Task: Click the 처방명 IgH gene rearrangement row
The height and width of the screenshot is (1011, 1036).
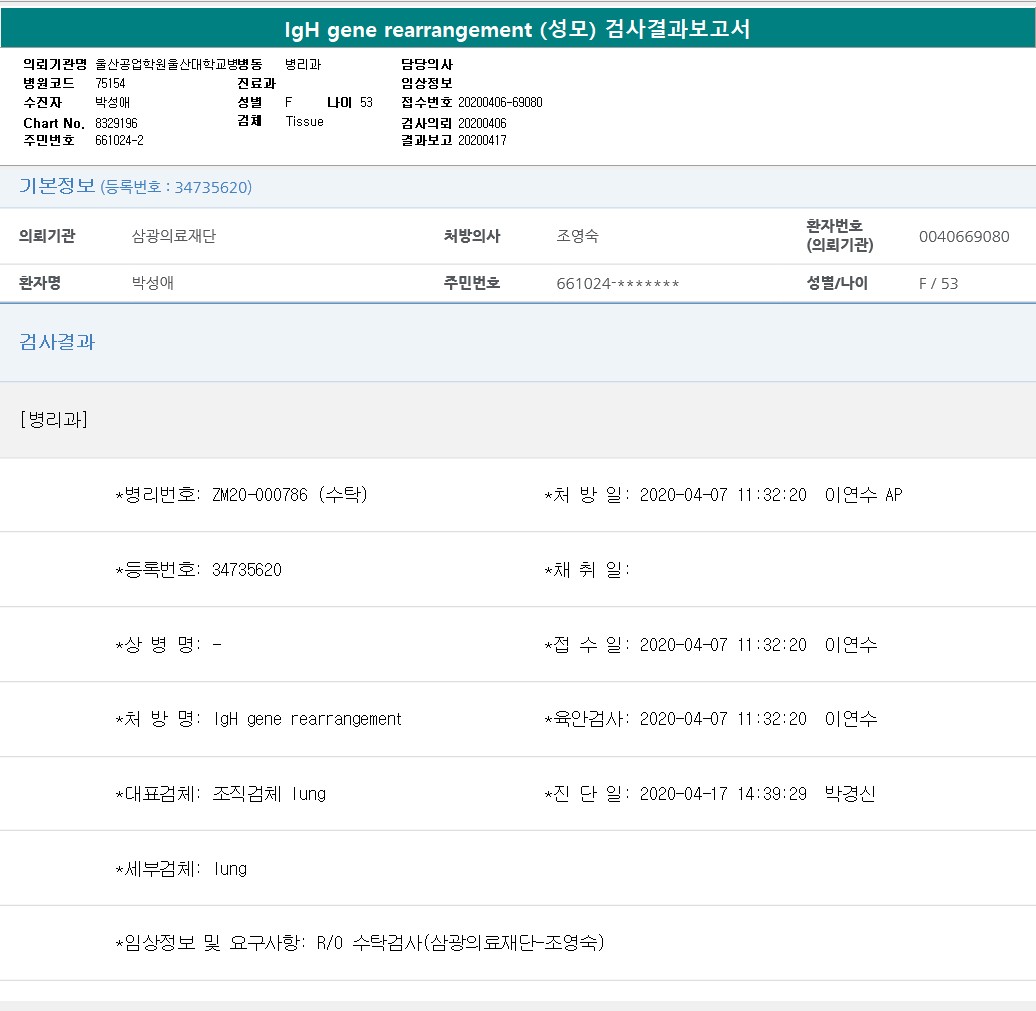Action: click(259, 719)
